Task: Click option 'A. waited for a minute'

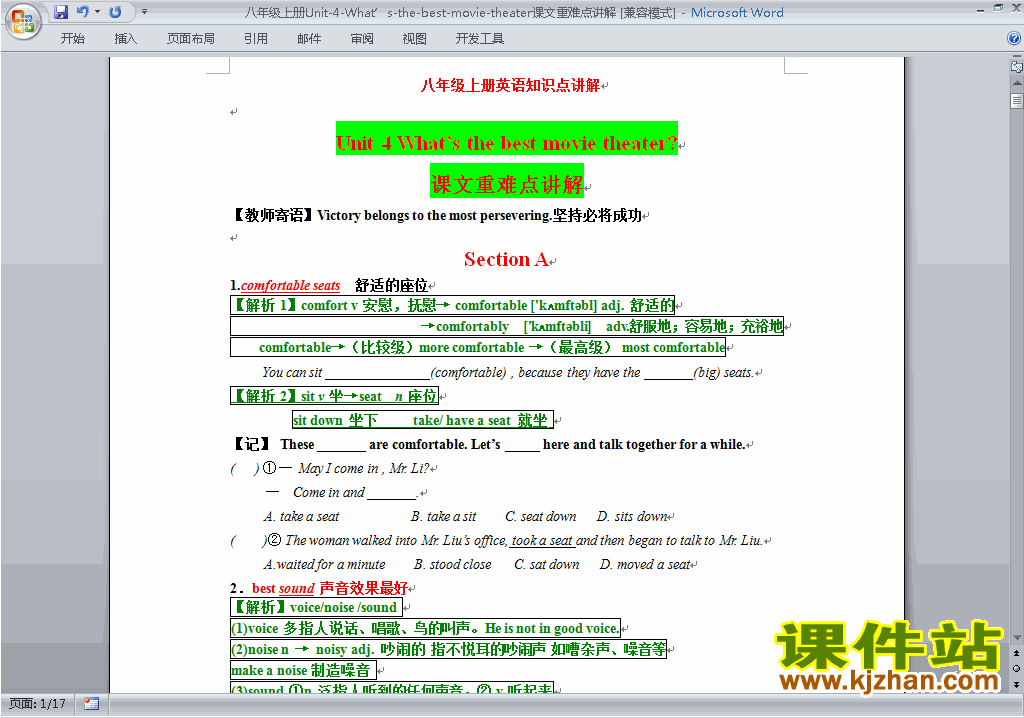Action: pos(325,564)
